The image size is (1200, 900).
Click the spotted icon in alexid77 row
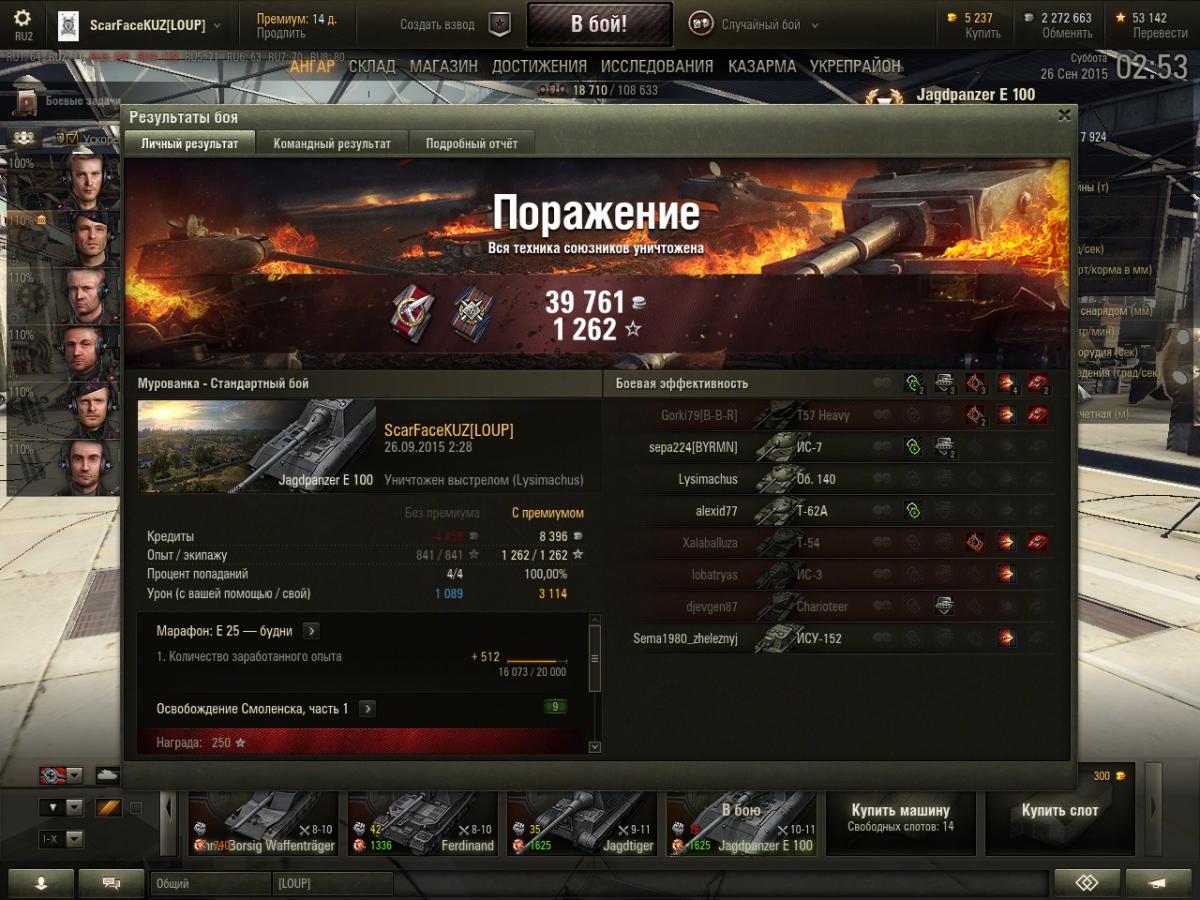pos(912,511)
